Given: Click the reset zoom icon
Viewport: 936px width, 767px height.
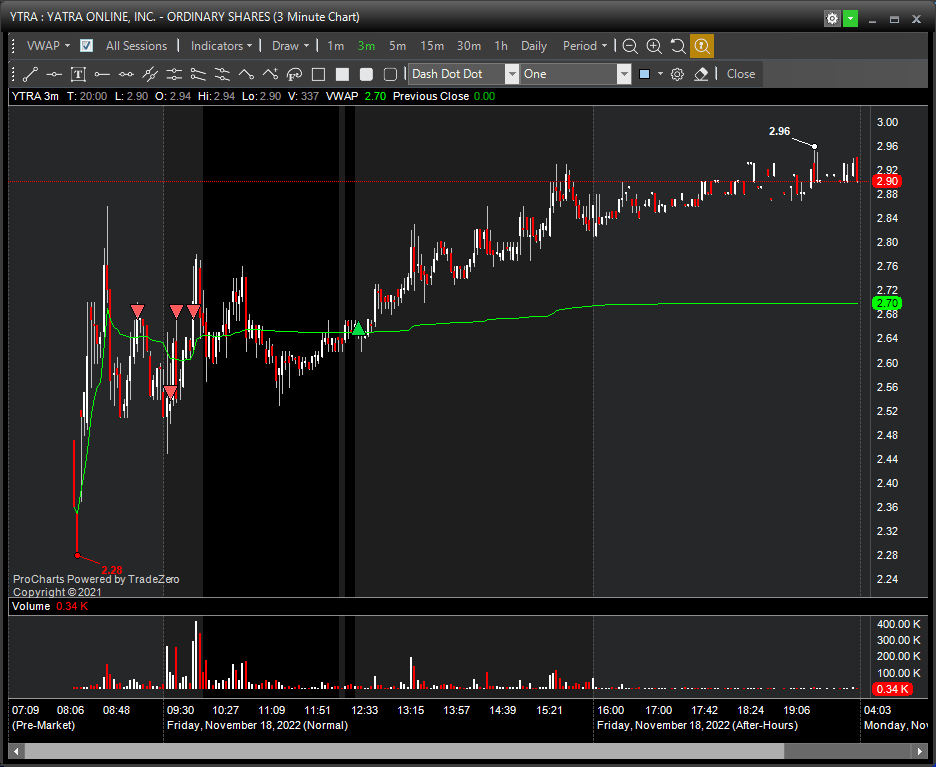Looking at the screenshot, I should [x=678, y=46].
